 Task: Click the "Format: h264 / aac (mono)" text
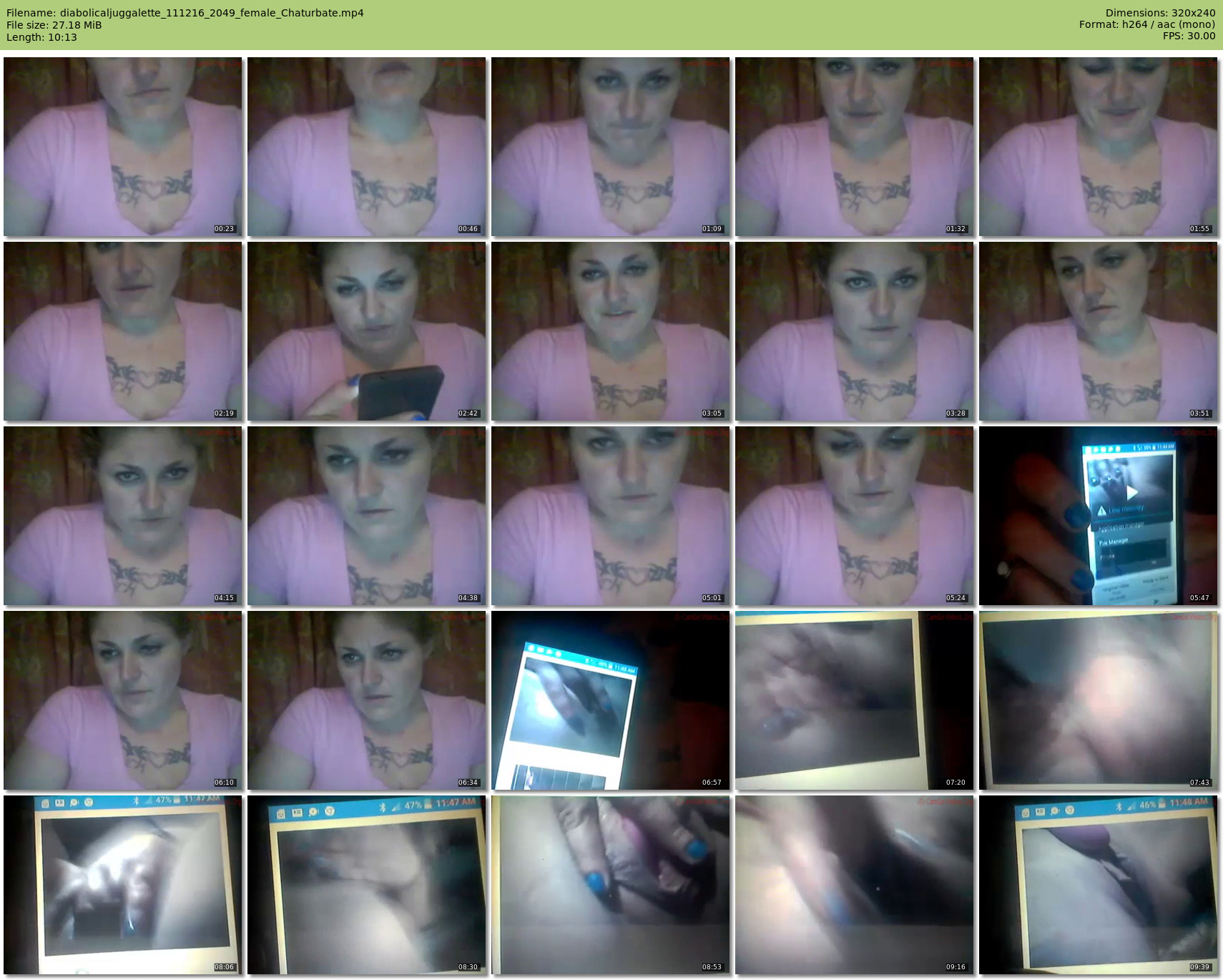coord(1147,24)
